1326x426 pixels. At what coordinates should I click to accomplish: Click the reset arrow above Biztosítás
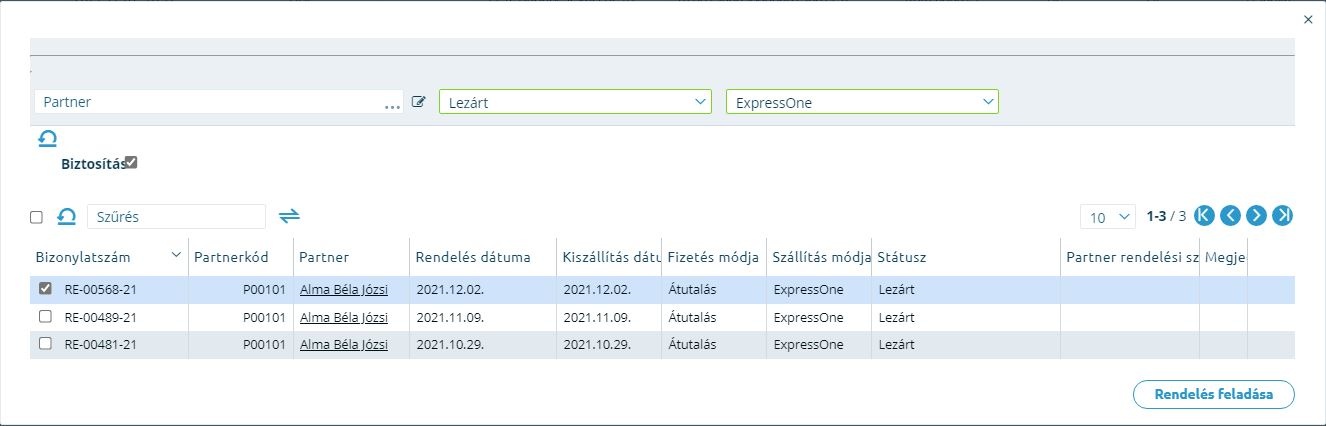click(x=47, y=139)
